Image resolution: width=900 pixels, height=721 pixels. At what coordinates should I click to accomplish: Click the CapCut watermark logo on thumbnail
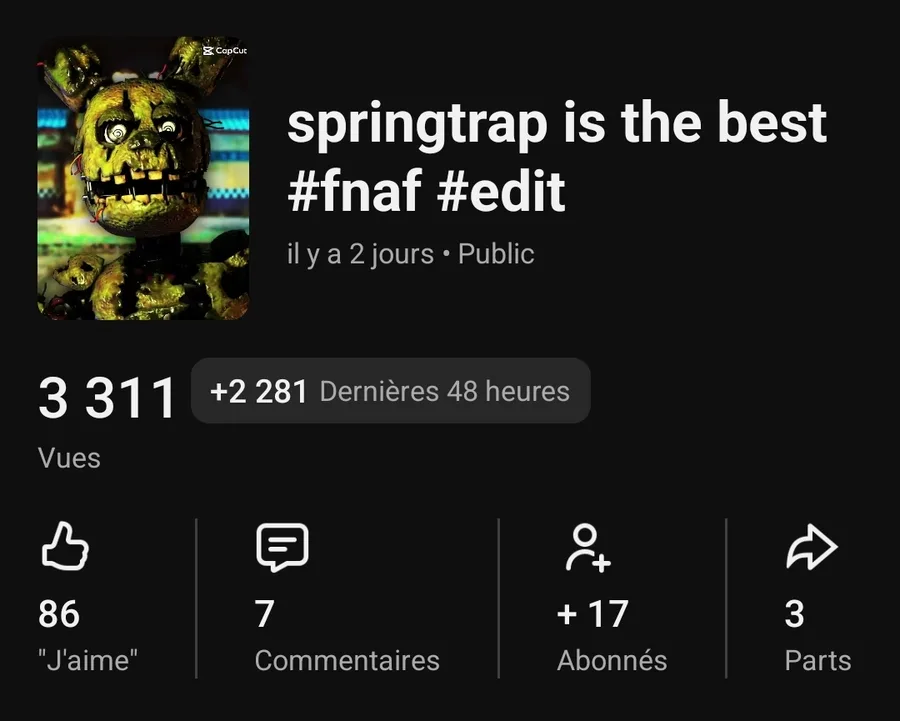(x=225, y=51)
